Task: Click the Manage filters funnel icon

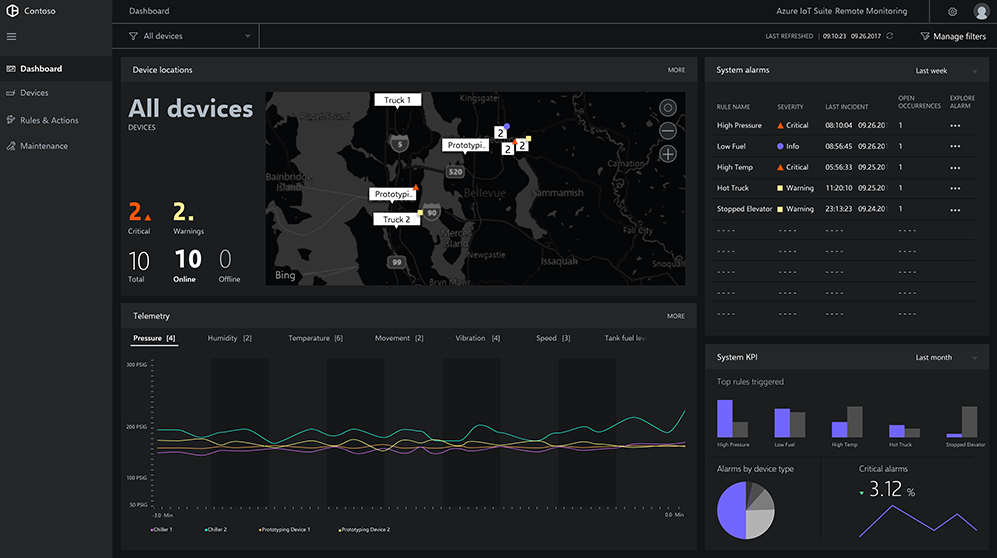Action: tap(925, 36)
